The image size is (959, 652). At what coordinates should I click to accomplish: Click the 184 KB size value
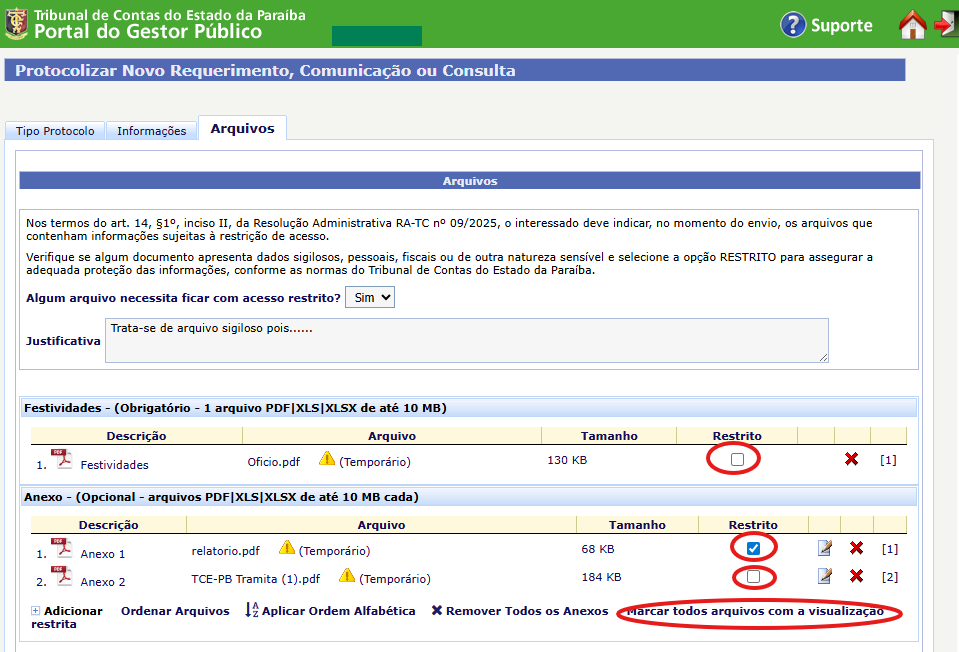[601, 577]
